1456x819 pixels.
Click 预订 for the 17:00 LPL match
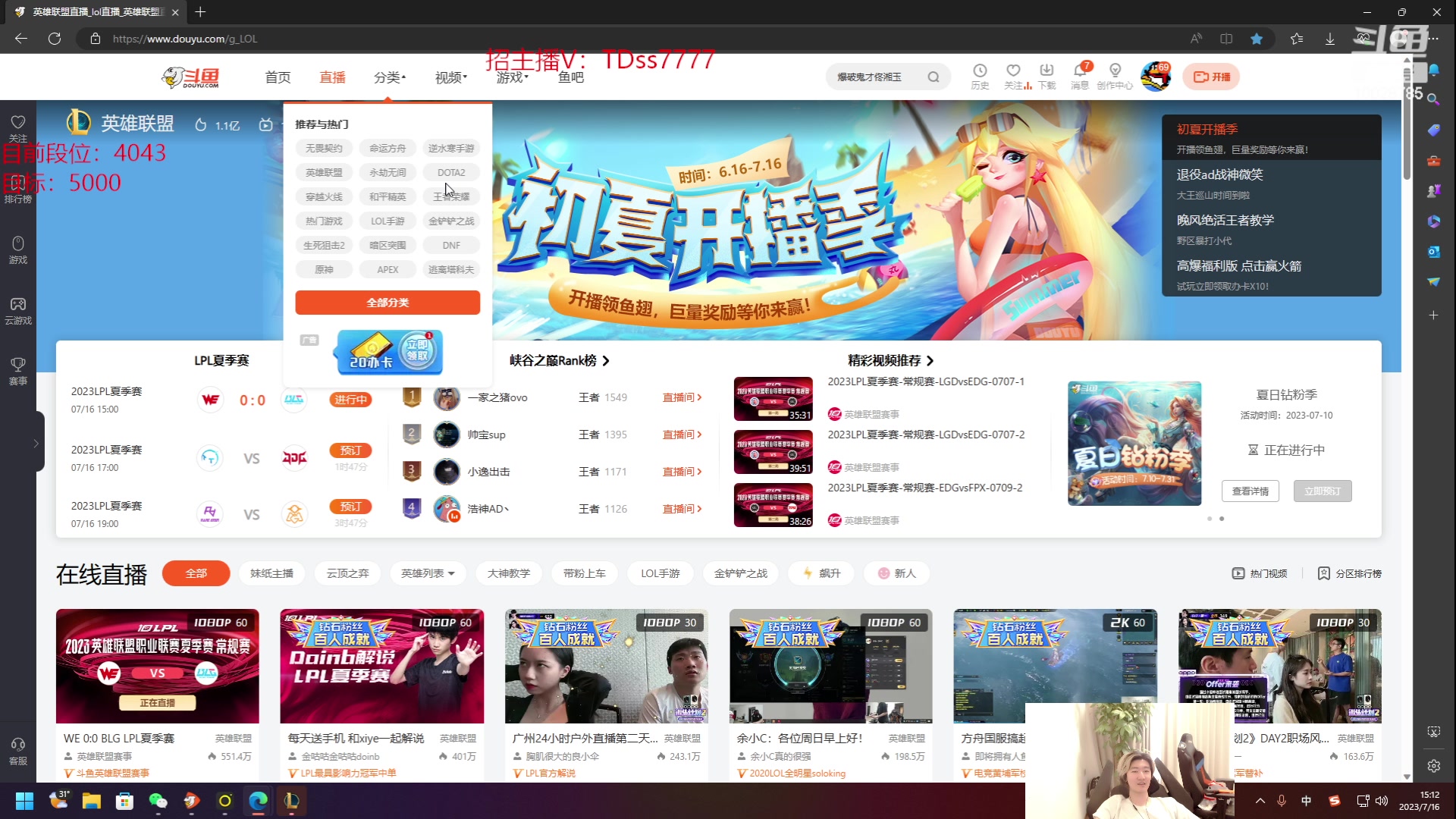pos(350,450)
